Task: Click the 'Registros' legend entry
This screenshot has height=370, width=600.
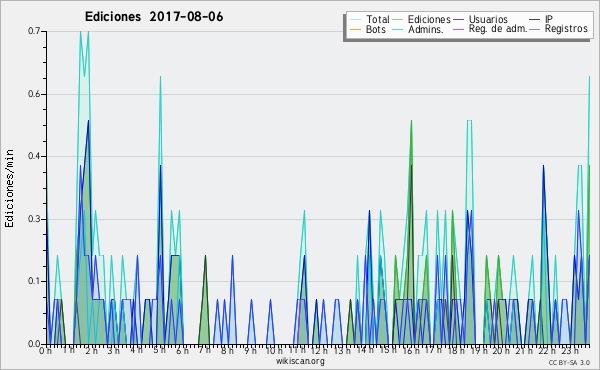Action: 559,29
